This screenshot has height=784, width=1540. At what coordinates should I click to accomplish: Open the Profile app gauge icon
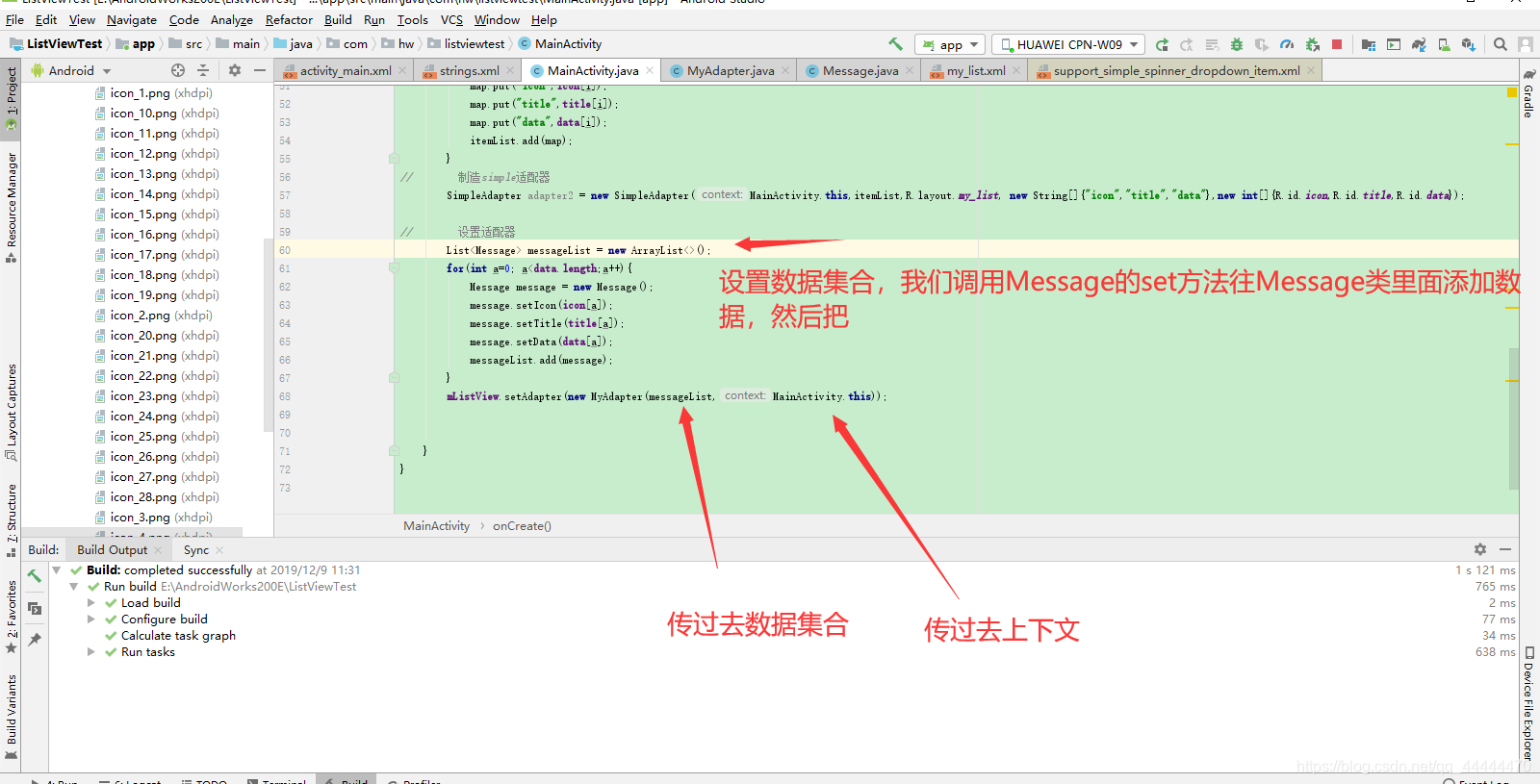click(1287, 44)
